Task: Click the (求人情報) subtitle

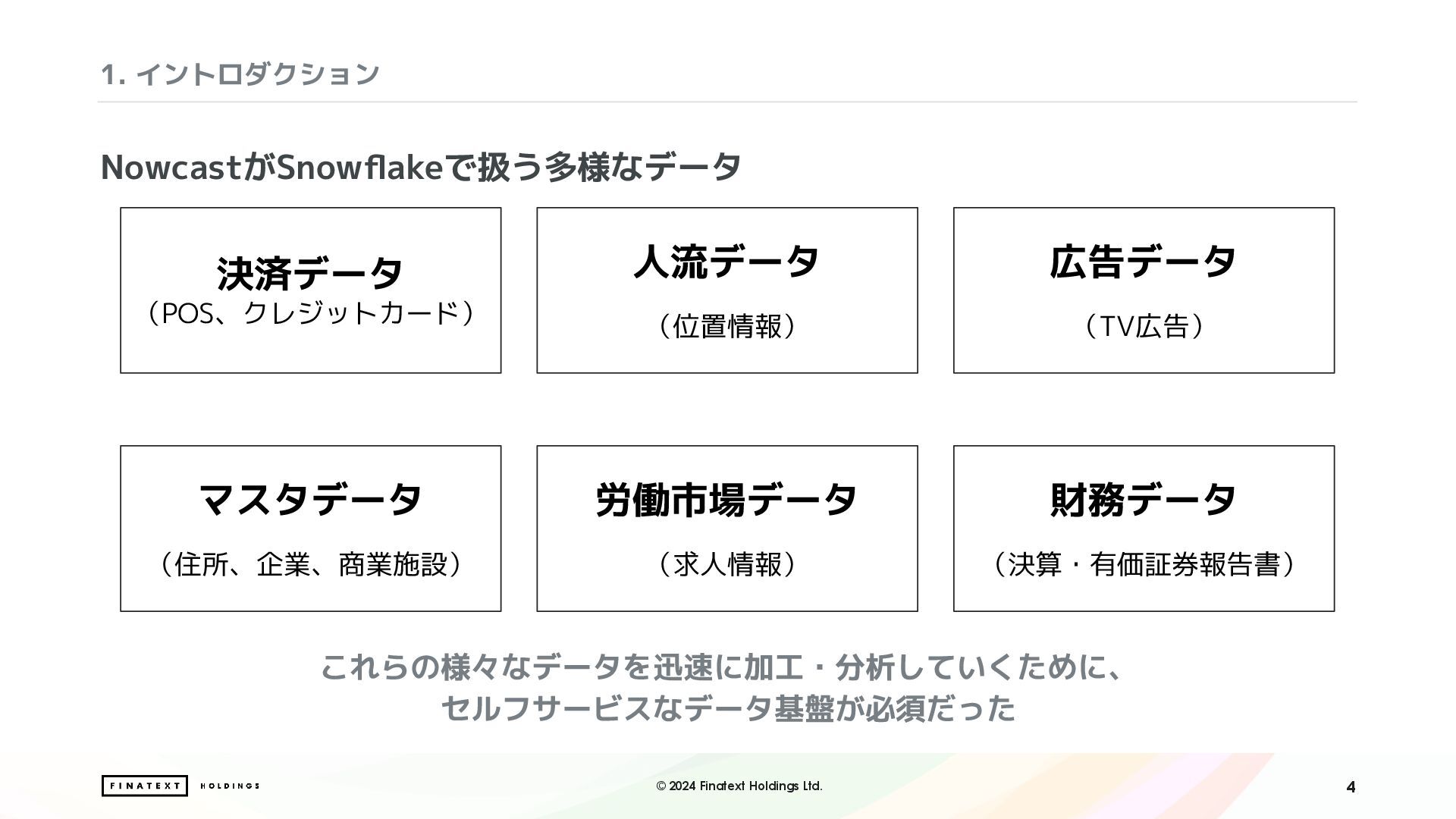Action: pyautogui.click(x=727, y=564)
